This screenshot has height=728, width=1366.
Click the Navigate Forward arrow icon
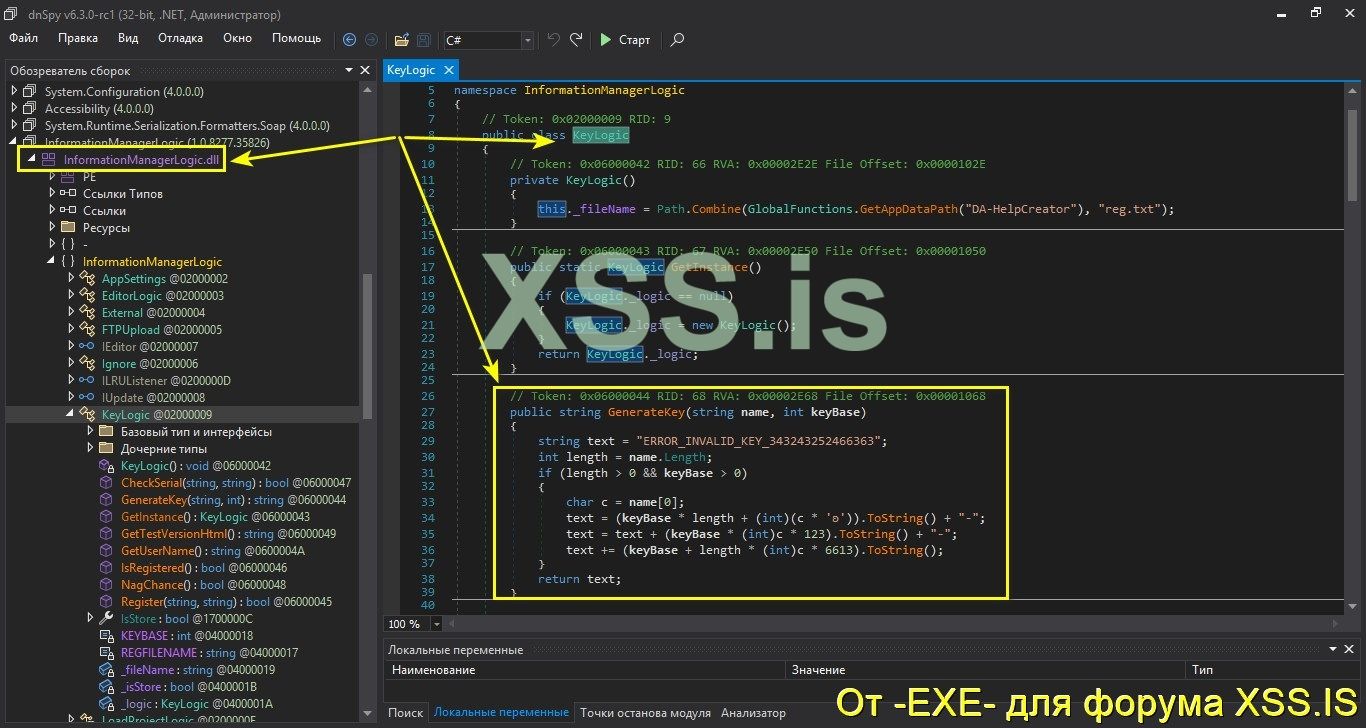(371, 39)
